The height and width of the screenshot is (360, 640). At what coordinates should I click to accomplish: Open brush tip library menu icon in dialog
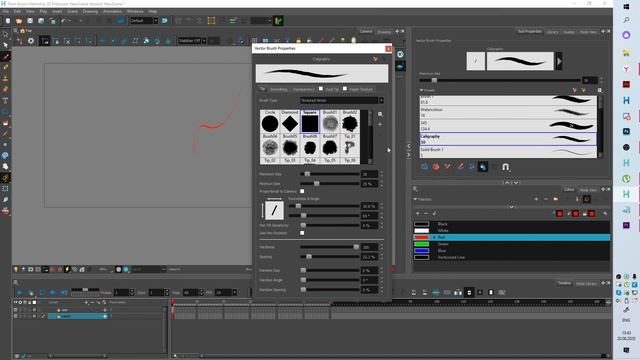point(380,114)
